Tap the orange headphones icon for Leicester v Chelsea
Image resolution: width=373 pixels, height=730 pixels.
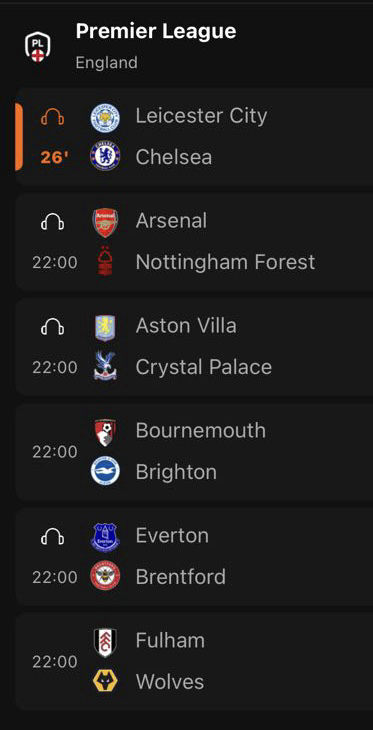point(53,116)
